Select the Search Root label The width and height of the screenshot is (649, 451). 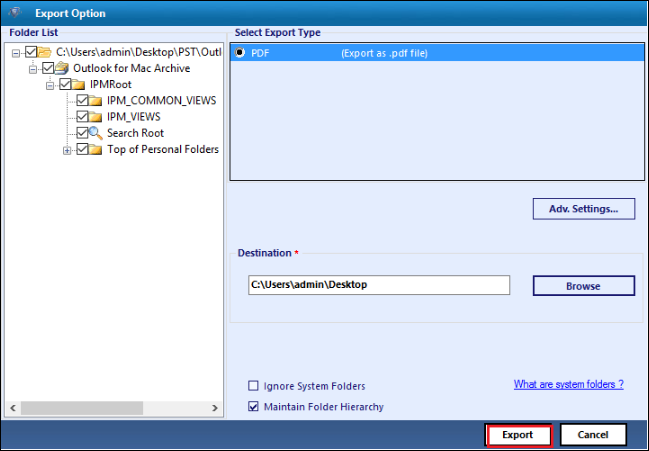tap(135, 133)
